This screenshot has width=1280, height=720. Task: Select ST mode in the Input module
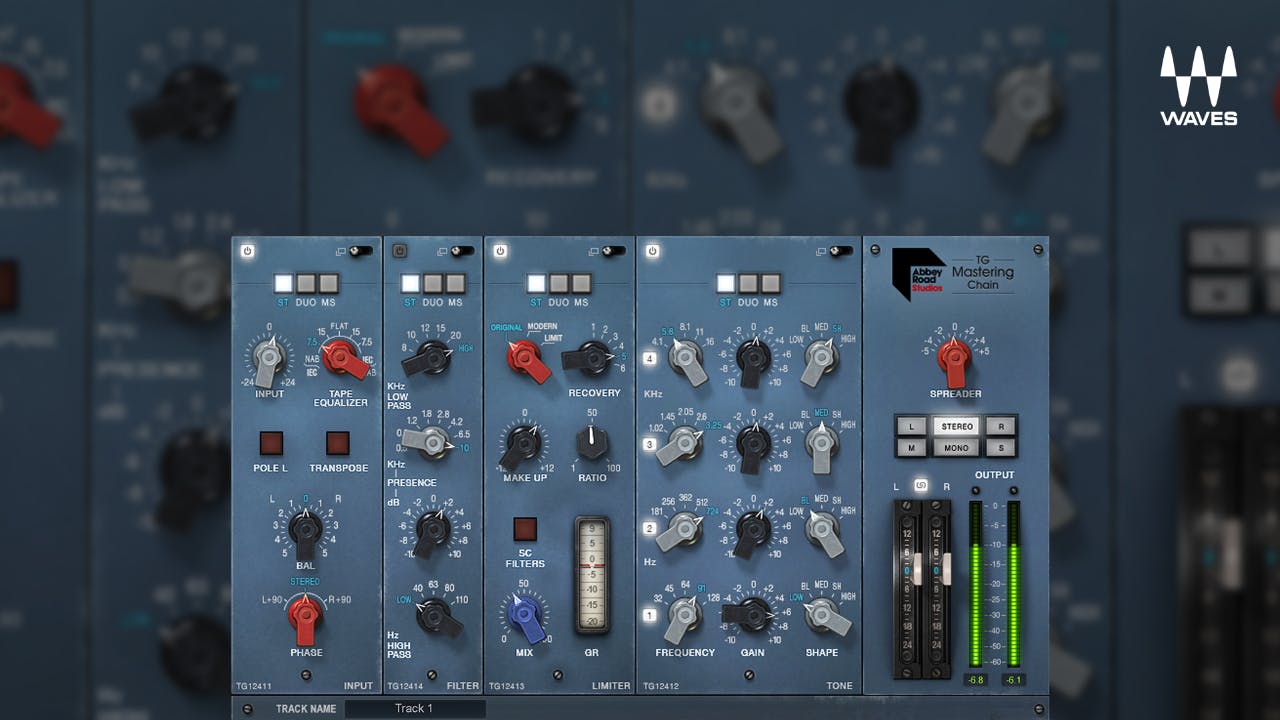click(284, 283)
